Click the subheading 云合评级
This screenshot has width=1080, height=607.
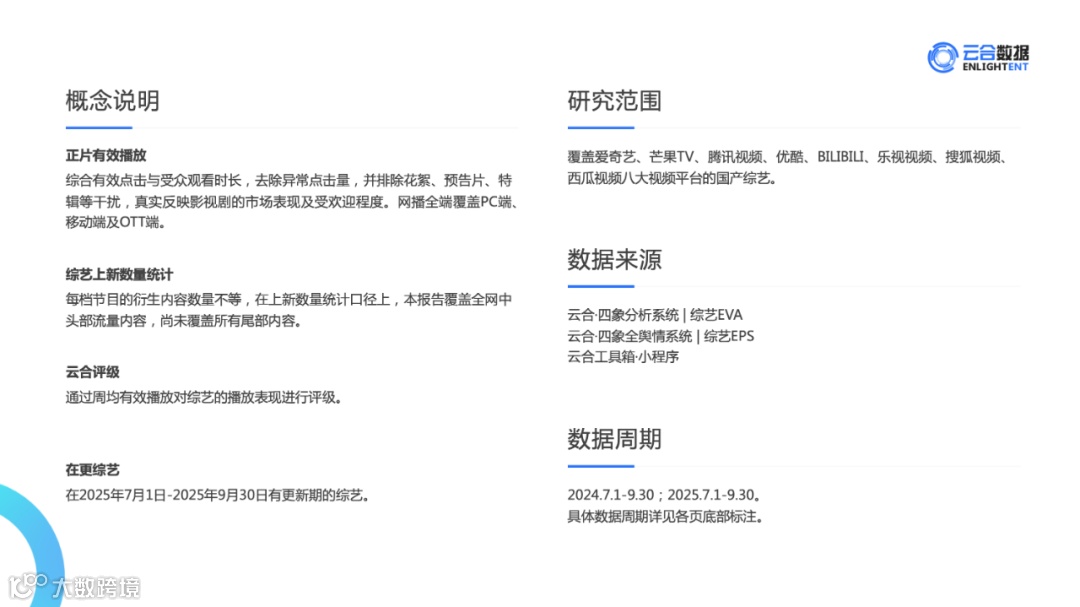[x=92, y=372]
